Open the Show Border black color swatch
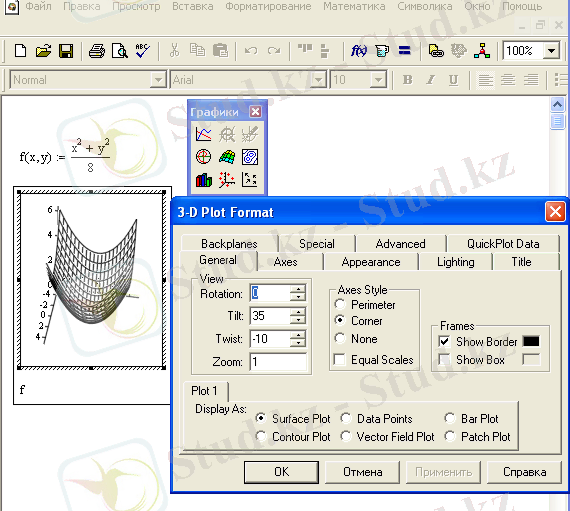 [531, 341]
